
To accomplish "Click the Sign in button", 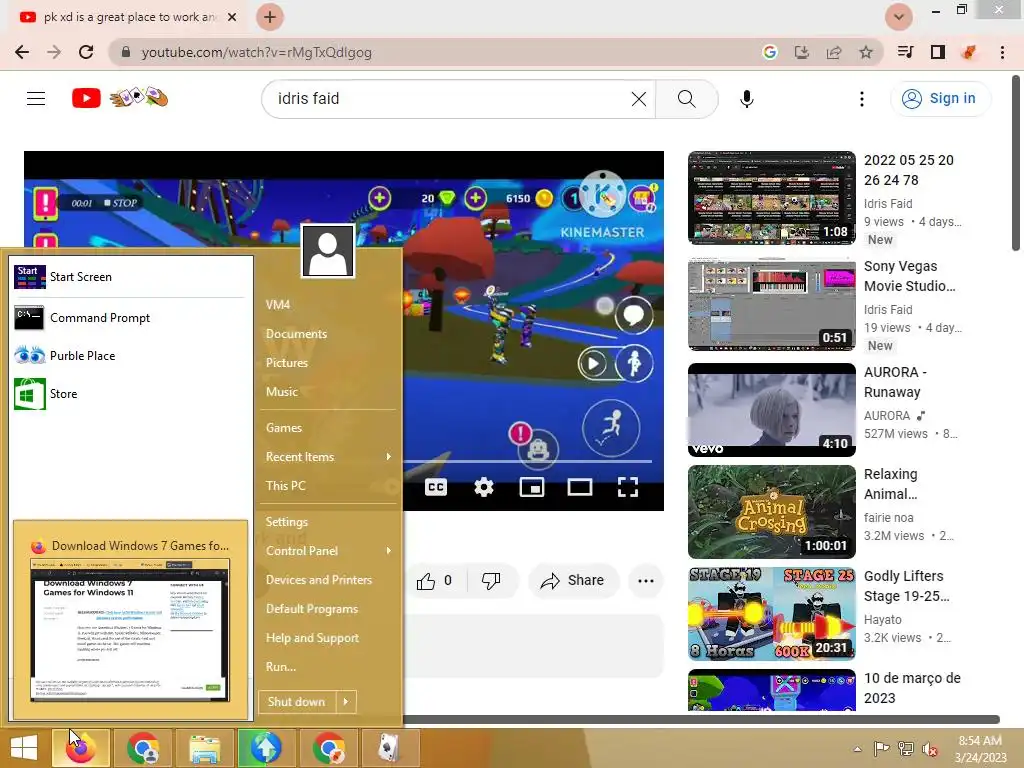I will 940,99.
